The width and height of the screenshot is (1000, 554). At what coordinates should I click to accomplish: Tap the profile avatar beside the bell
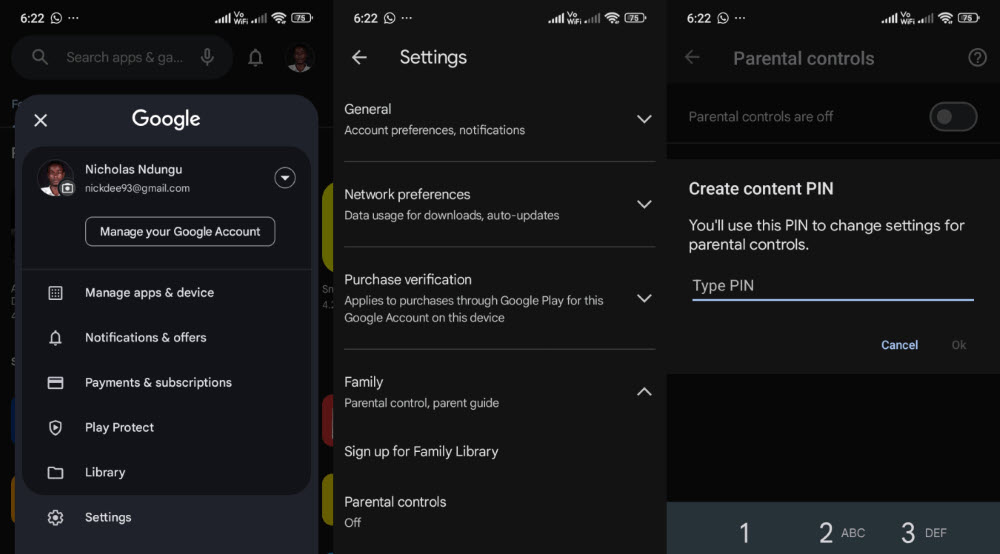(299, 58)
